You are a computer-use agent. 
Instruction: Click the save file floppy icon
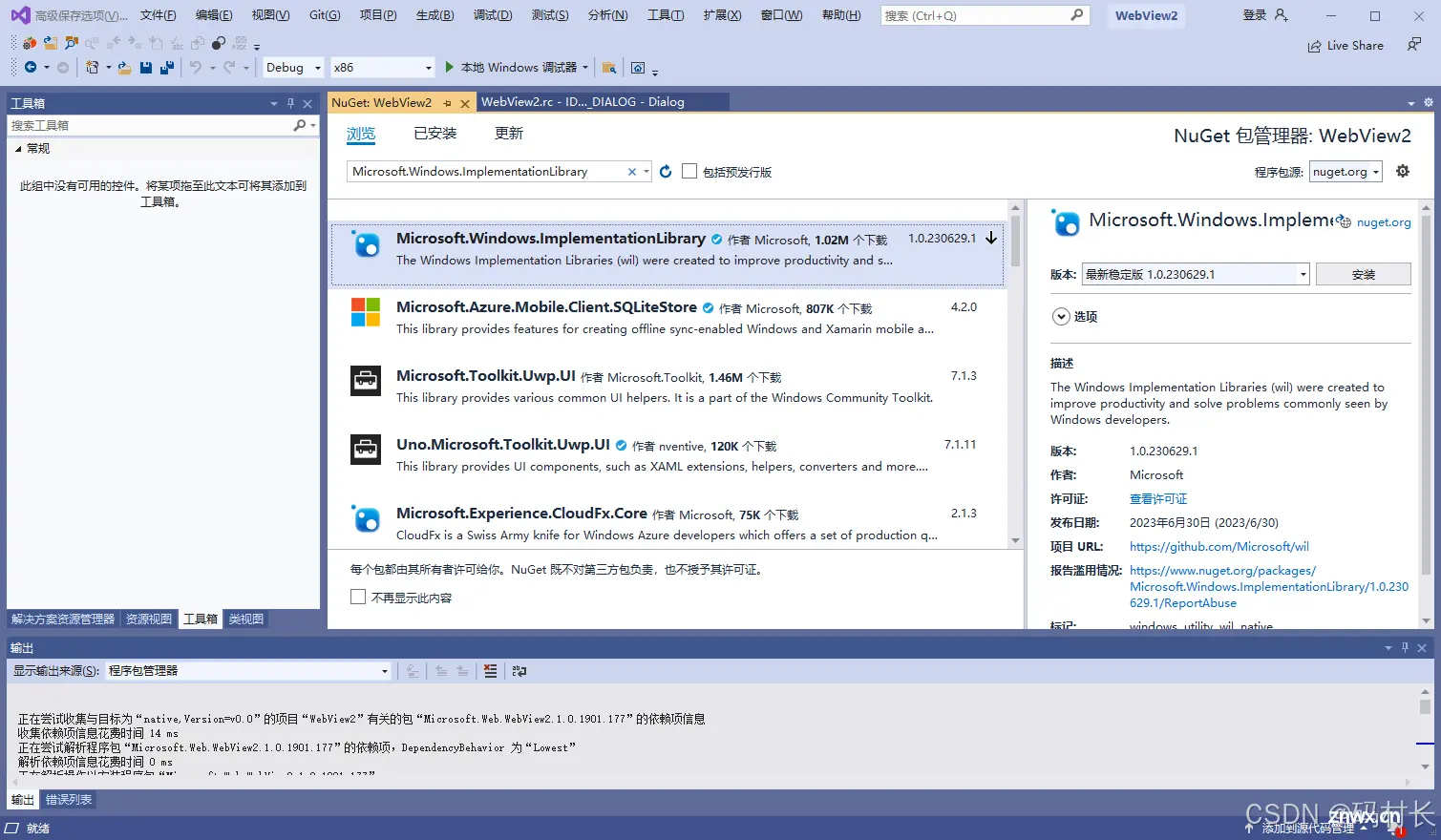pyautogui.click(x=146, y=67)
